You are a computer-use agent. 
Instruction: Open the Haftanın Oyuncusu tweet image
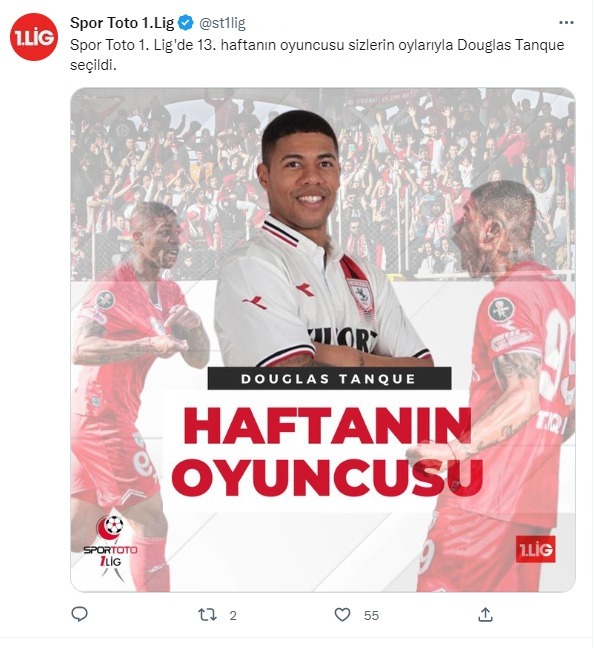tap(323, 340)
